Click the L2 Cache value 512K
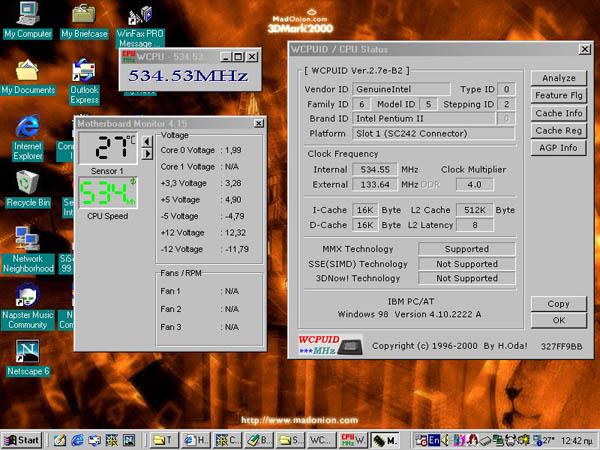The image size is (600, 450). click(474, 210)
